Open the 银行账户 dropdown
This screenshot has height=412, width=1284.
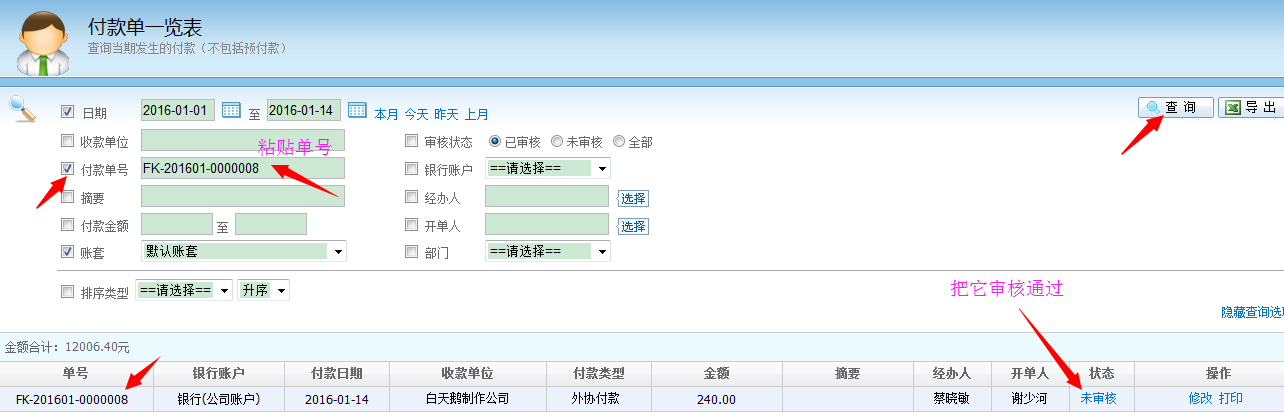(x=547, y=168)
